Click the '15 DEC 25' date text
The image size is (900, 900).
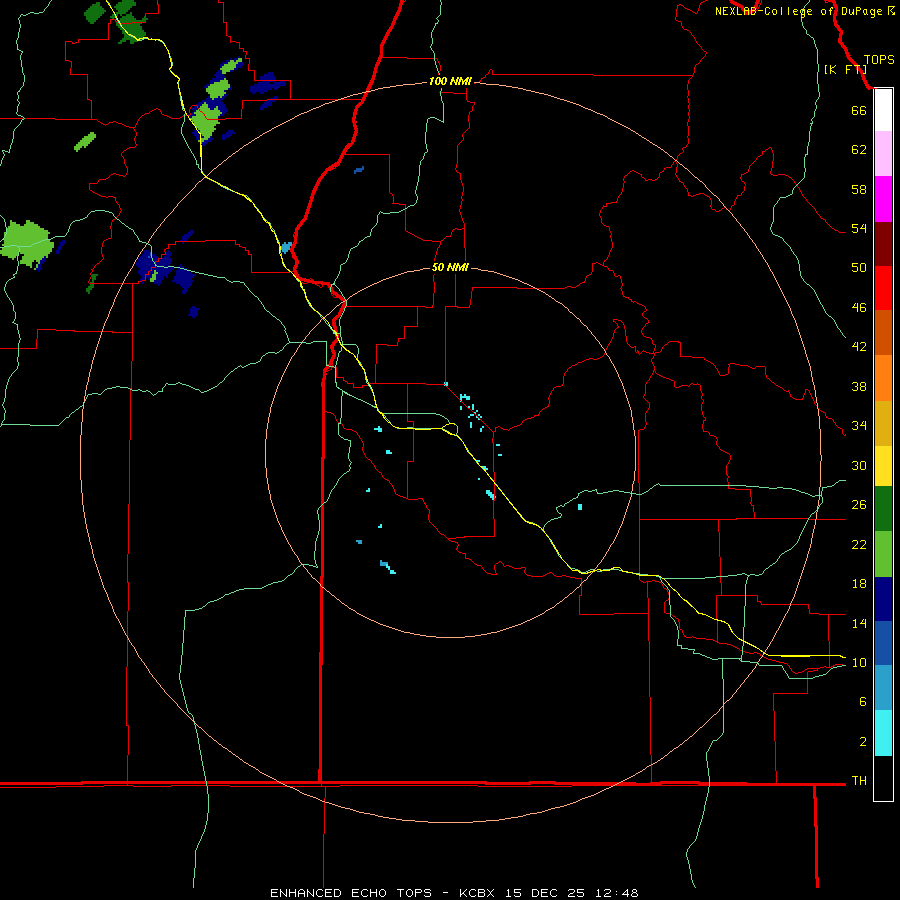pyautogui.click(x=545, y=893)
